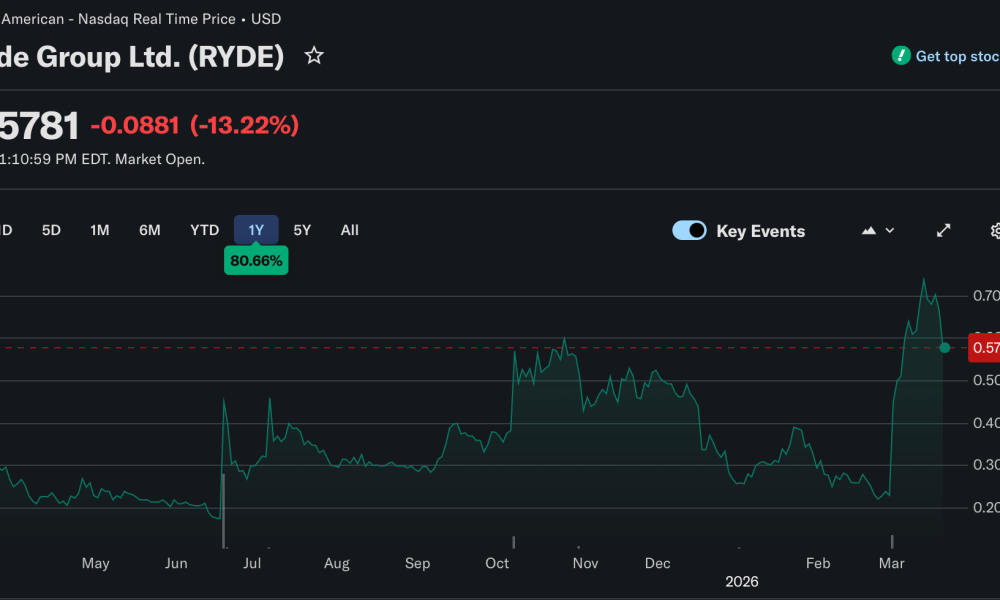Open chart type dropdown chevron

point(890,231)
